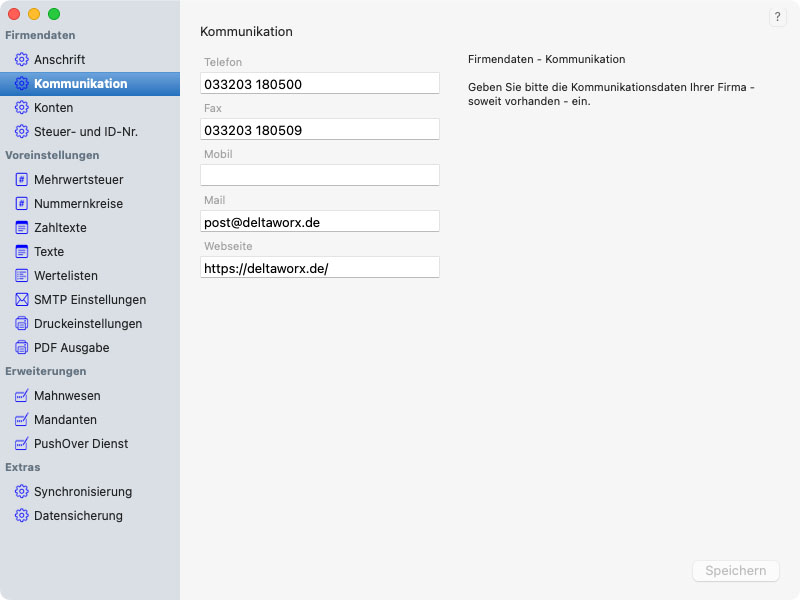Focus the Telefon number field
Screen dimensions: 800x600
click(320, 83)
